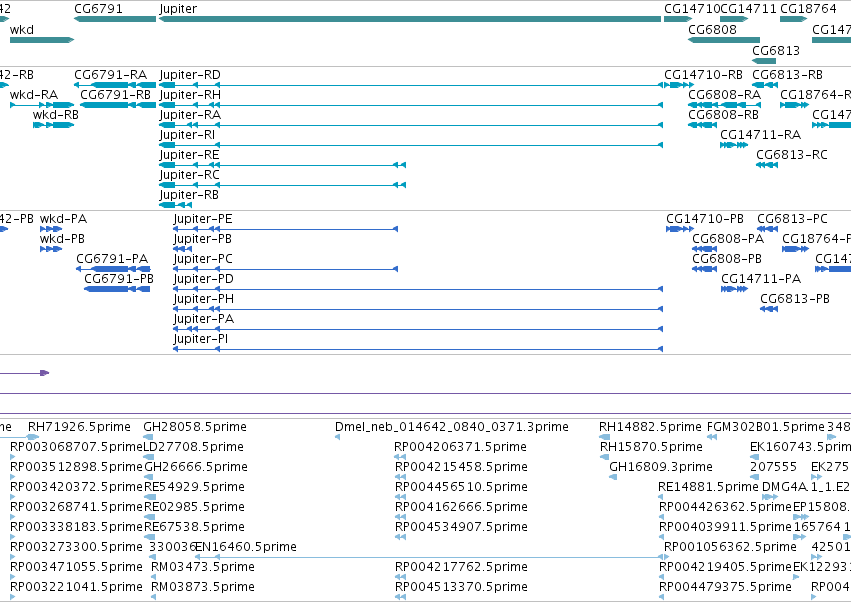Click protein CG6813-PB
Image resolution: width=851 pixels, height=602 pixels.
click(x=769, y=309)
